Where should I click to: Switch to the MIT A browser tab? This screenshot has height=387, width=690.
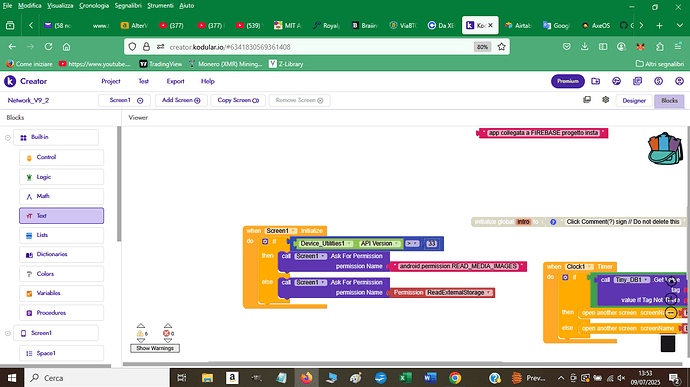[x=287, y=26]
